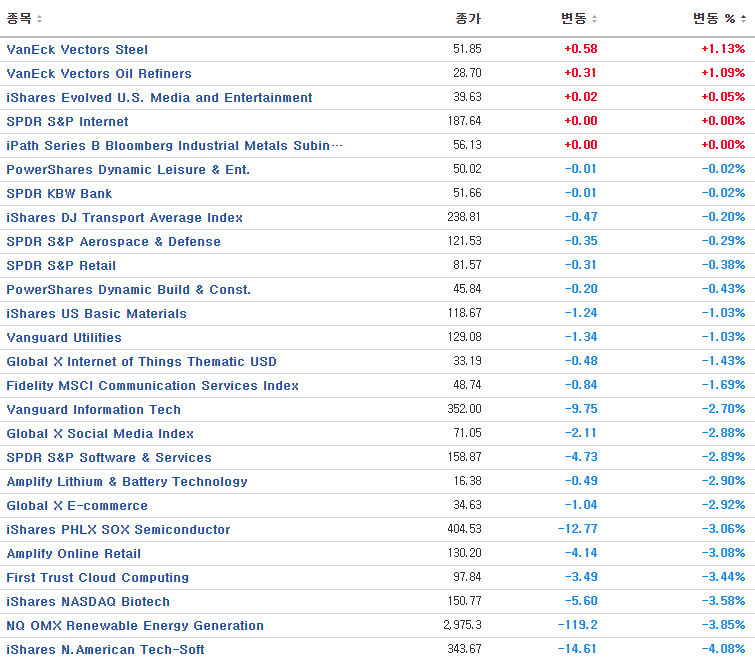This screenshot has height=660, width=755.
Task: Select percent change +1.13%
Action: pos(723,49)
